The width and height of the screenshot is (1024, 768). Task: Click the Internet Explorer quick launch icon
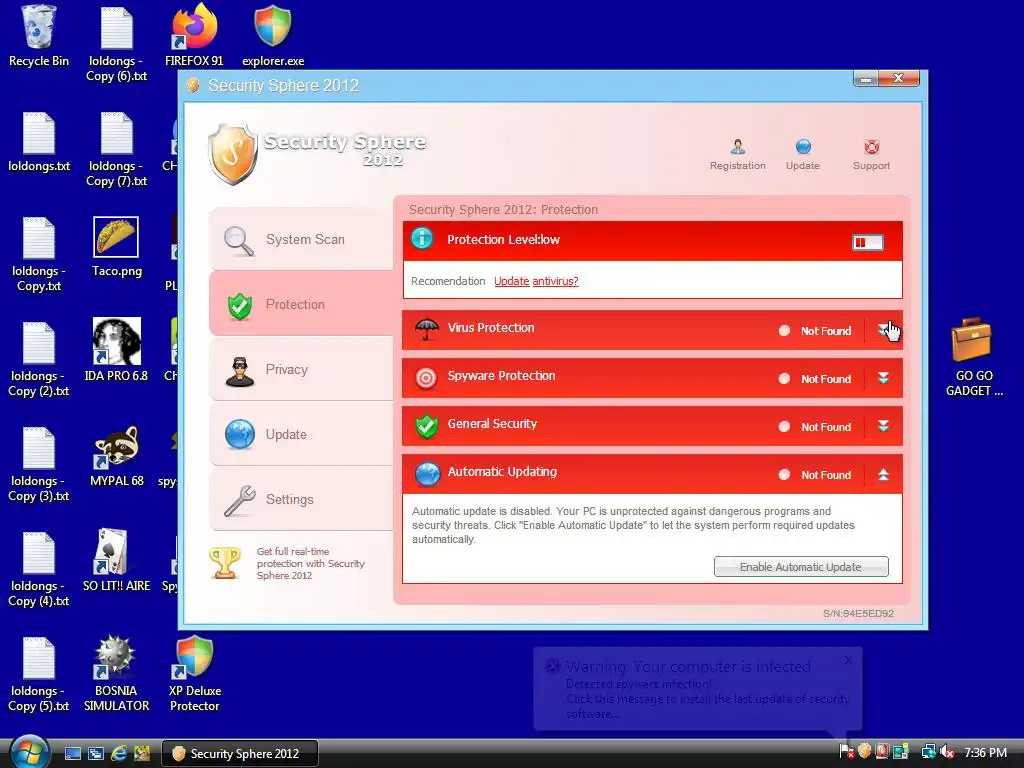[119, 753]
